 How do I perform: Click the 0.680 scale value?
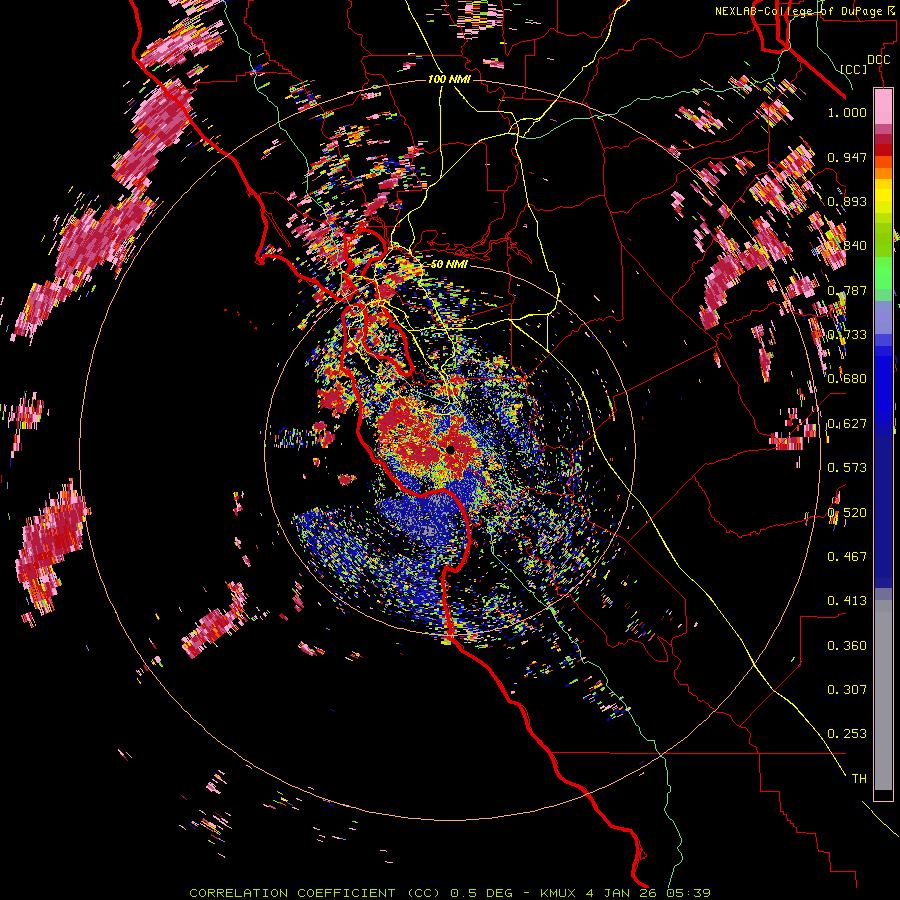pos(847,379)
